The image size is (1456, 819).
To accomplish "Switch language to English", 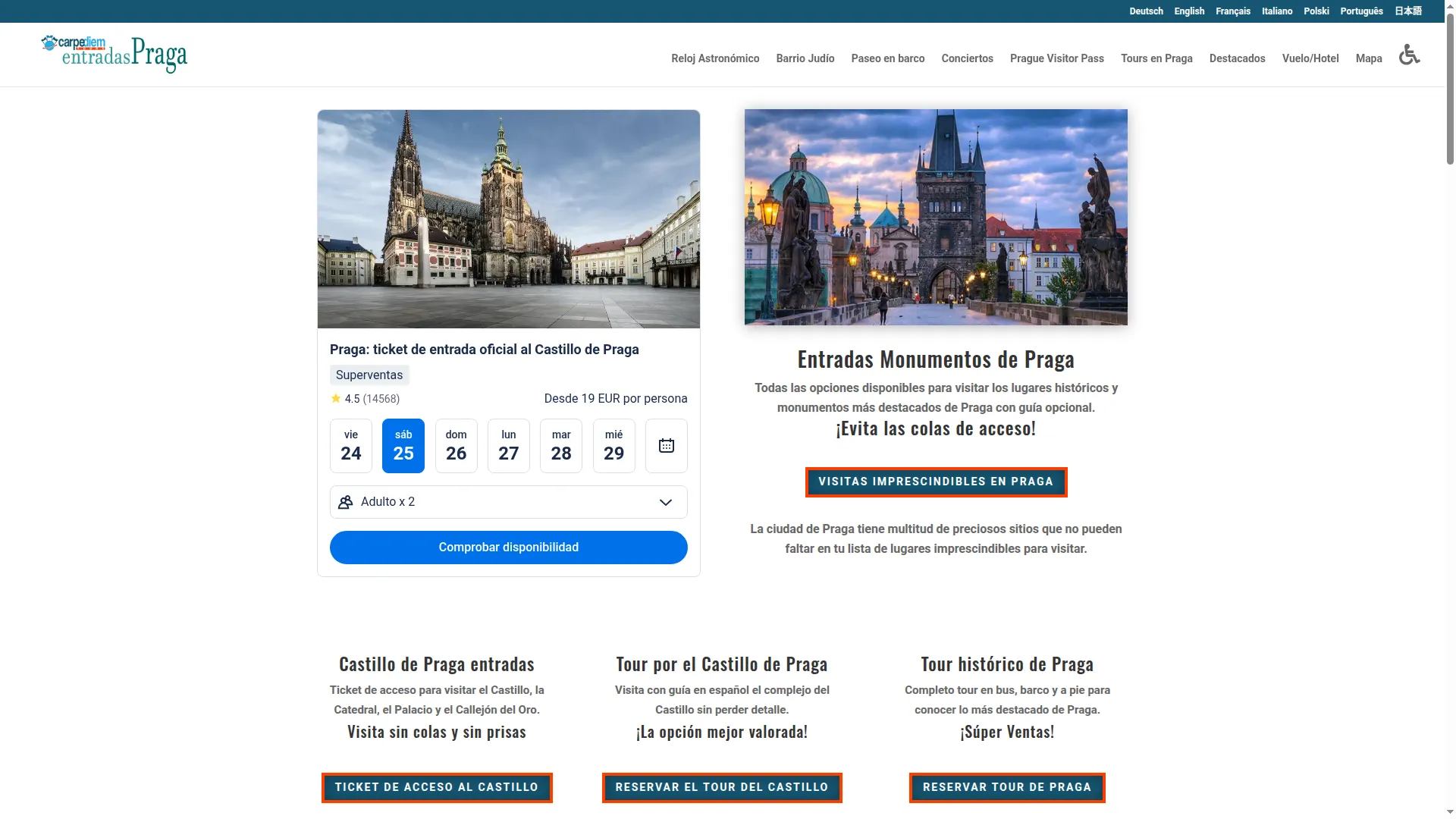I will pos(1189,11).
